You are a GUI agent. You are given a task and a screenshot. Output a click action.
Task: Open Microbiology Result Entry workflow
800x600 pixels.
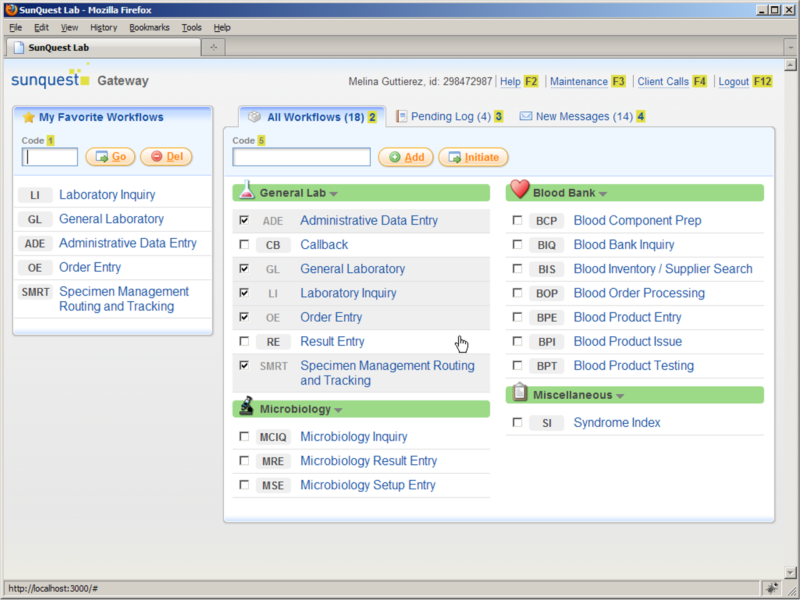368,461
